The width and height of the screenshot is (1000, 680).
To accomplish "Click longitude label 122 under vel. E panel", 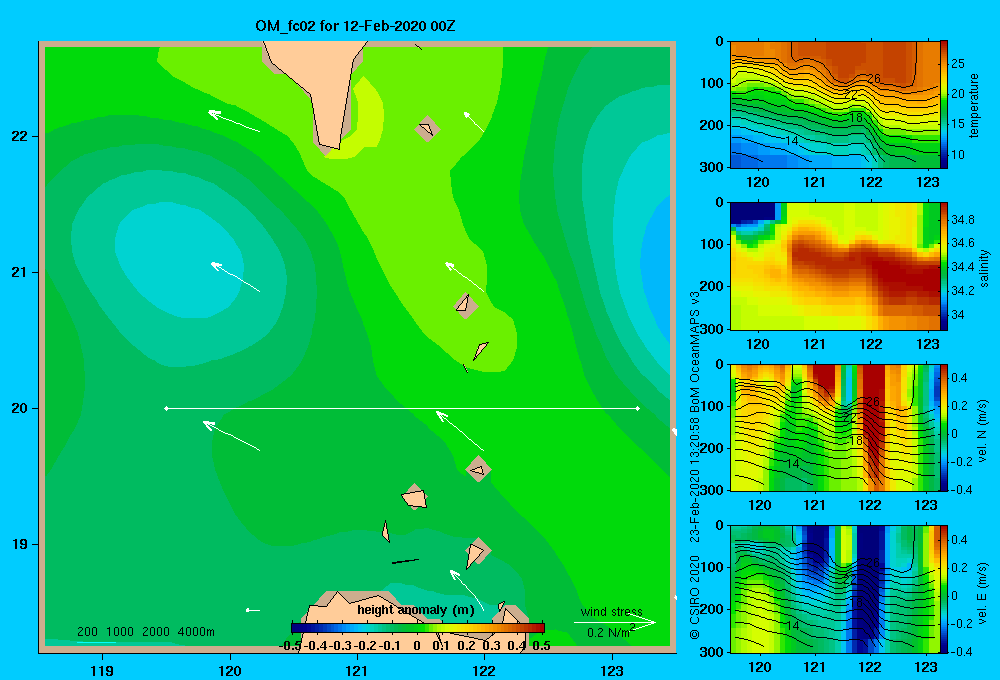I will point(869,667).
